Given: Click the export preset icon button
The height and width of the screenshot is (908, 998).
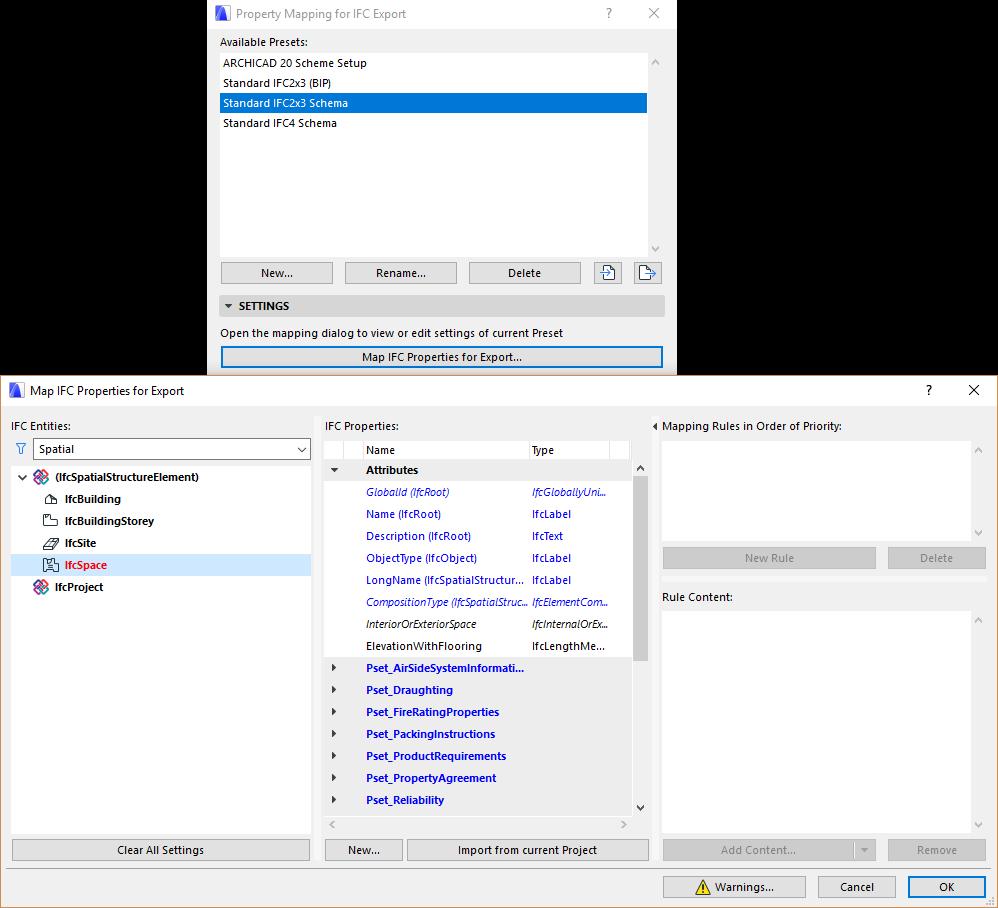Looking at the screenshot, I should (x=647, y=273).
